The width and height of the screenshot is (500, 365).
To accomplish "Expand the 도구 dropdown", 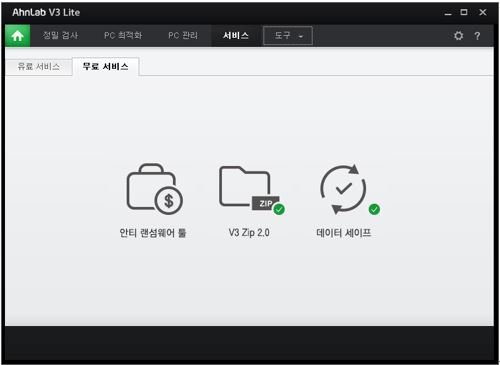I will click(288, 35).
